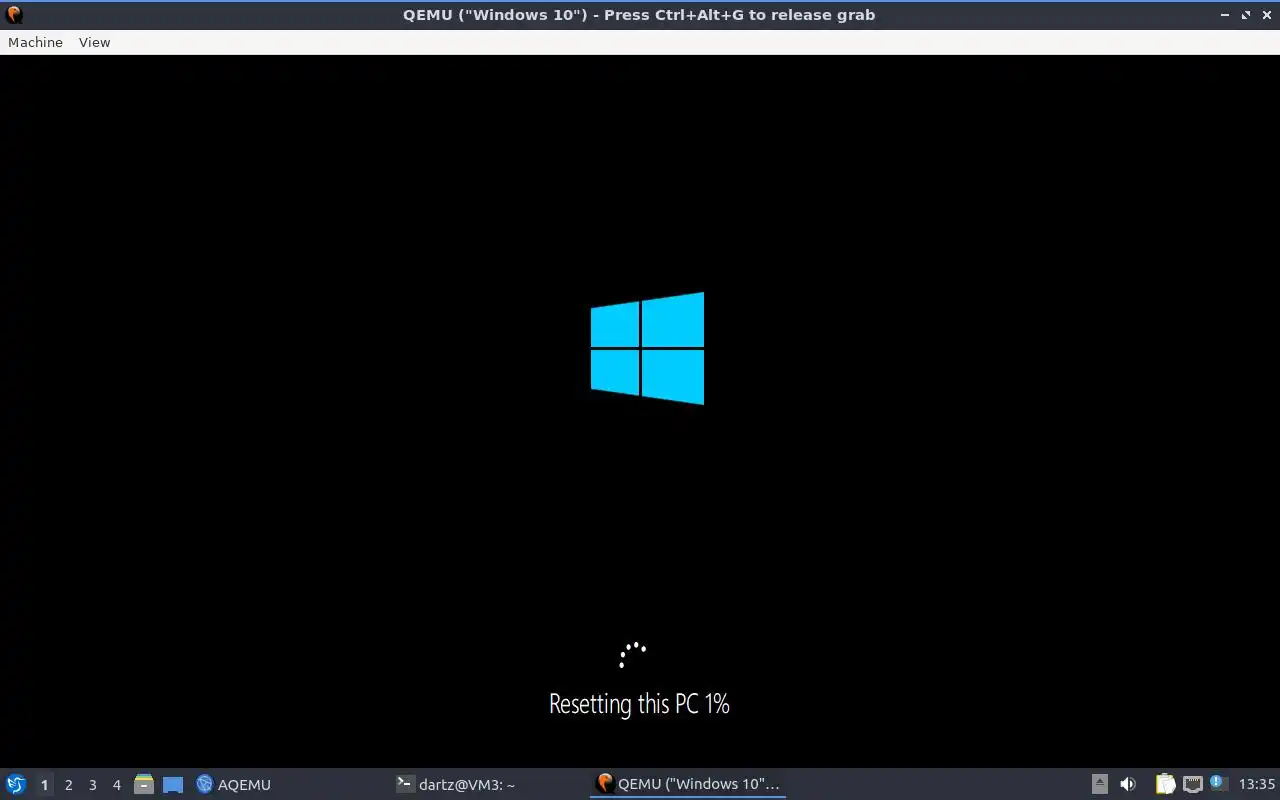The width and height of the screenshot is (1280, 800).
Task: Switch to workspace 4
Action: tap(116, 785)
